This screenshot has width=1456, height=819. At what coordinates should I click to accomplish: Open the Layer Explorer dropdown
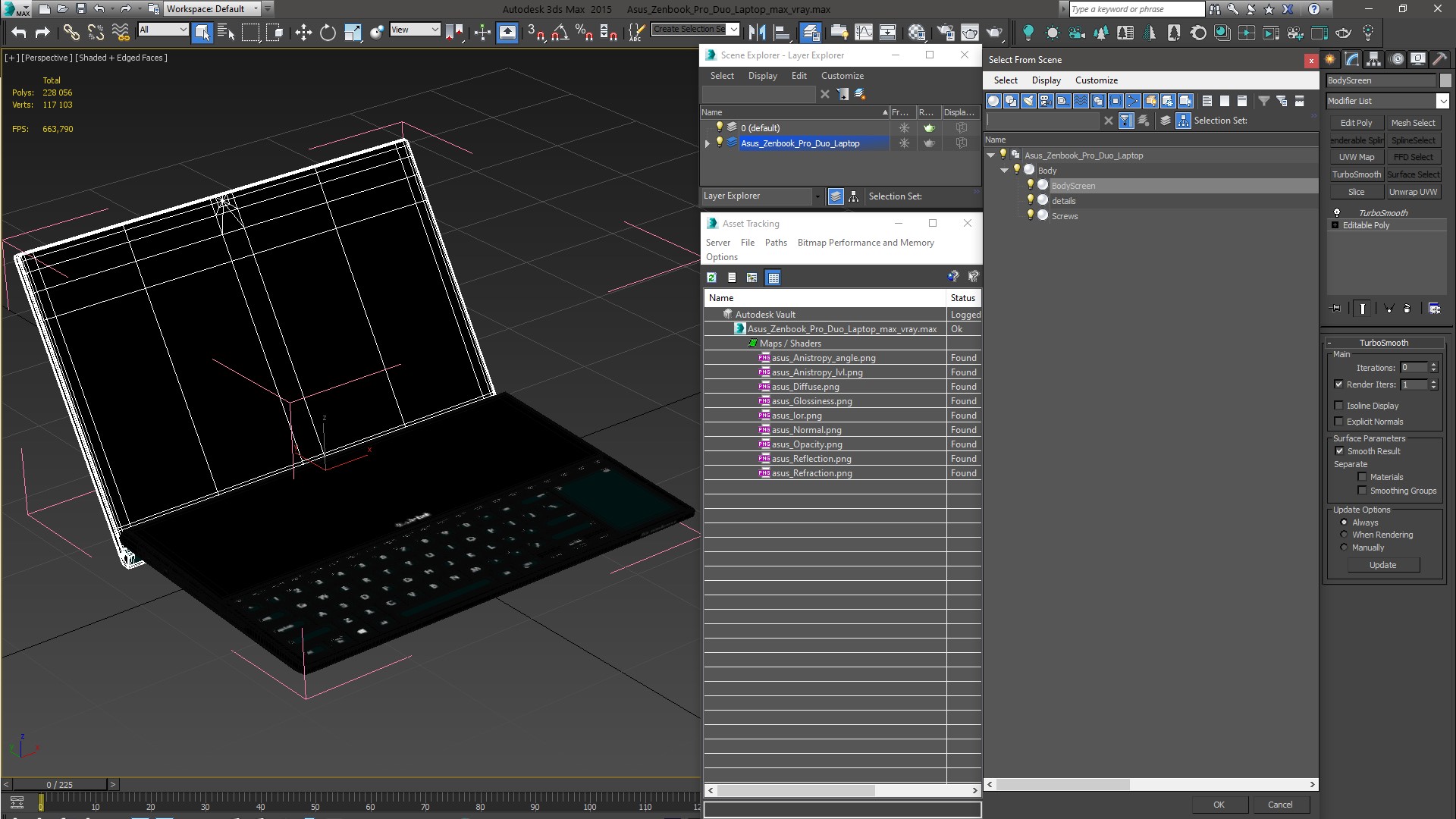(817, 196)
